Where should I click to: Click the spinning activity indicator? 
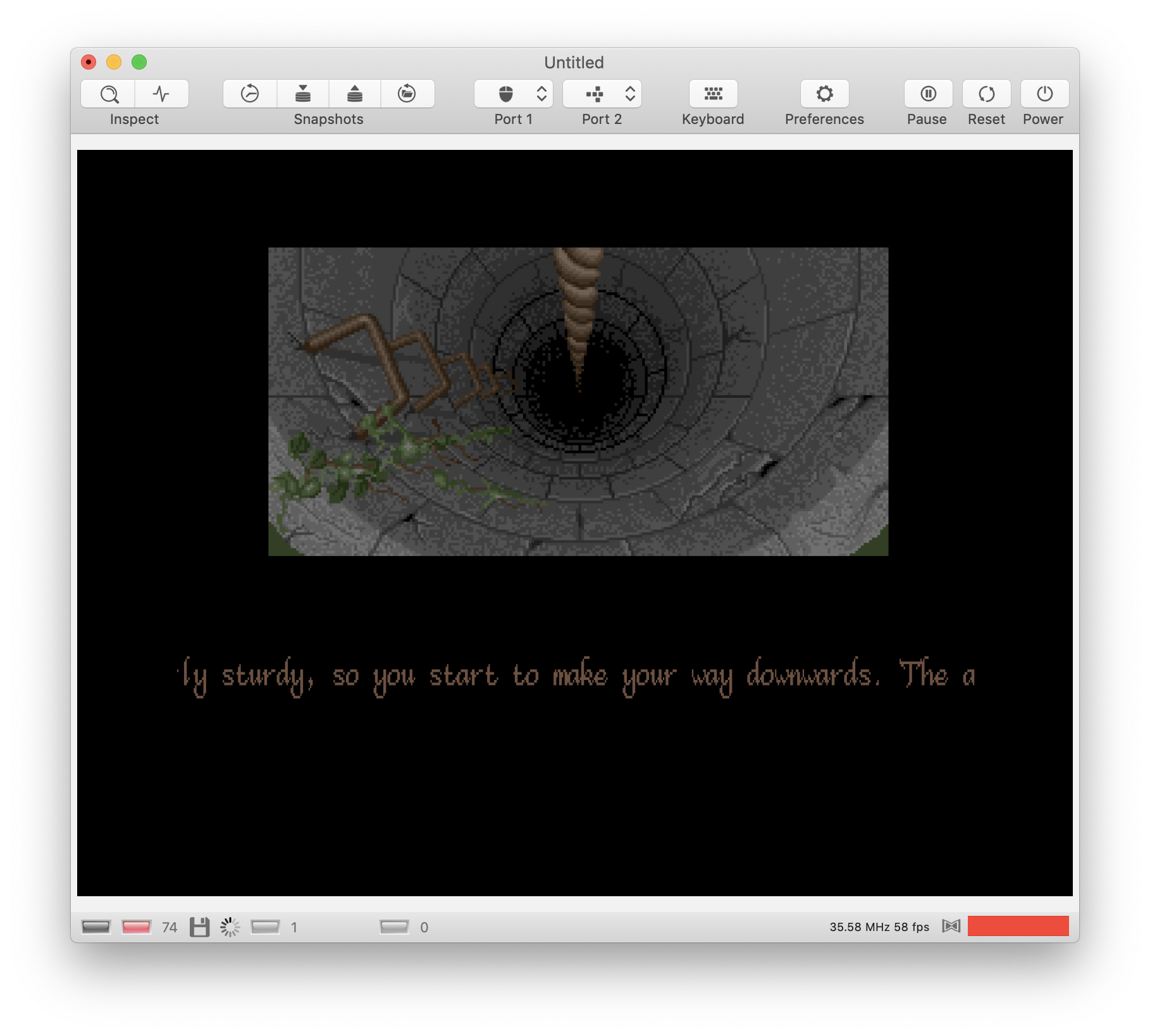pos(230,927)
